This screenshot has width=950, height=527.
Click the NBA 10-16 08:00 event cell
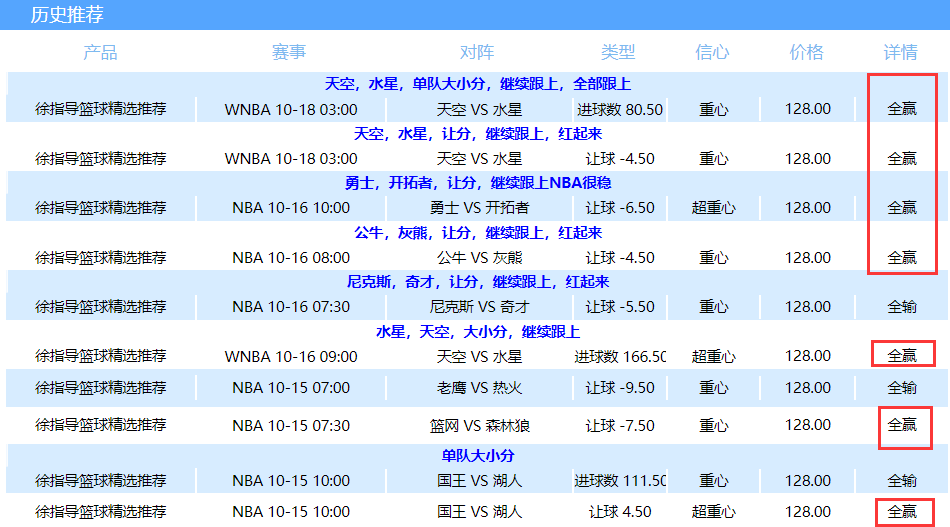point(291,258)
